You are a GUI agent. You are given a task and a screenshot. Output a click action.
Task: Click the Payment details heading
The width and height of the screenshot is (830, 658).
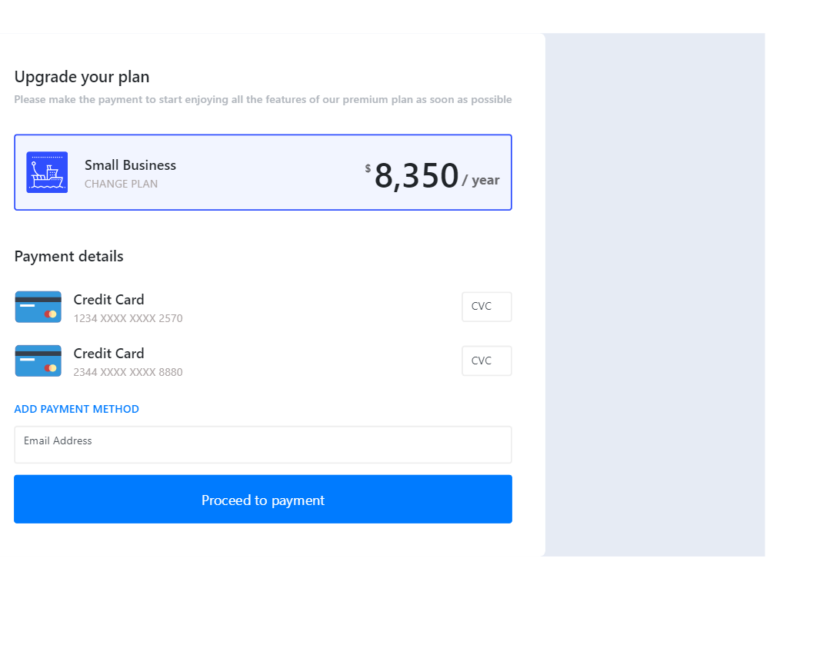pyautogui.click(x=69, y=256)
